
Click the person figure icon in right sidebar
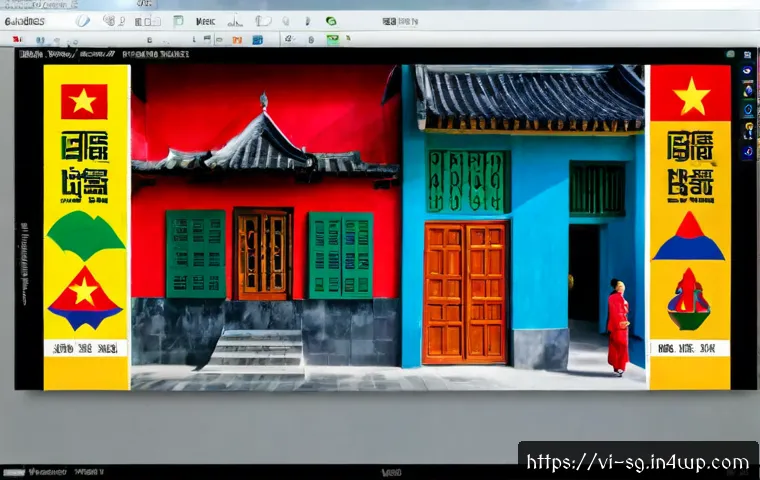click(x=749, y=131)
